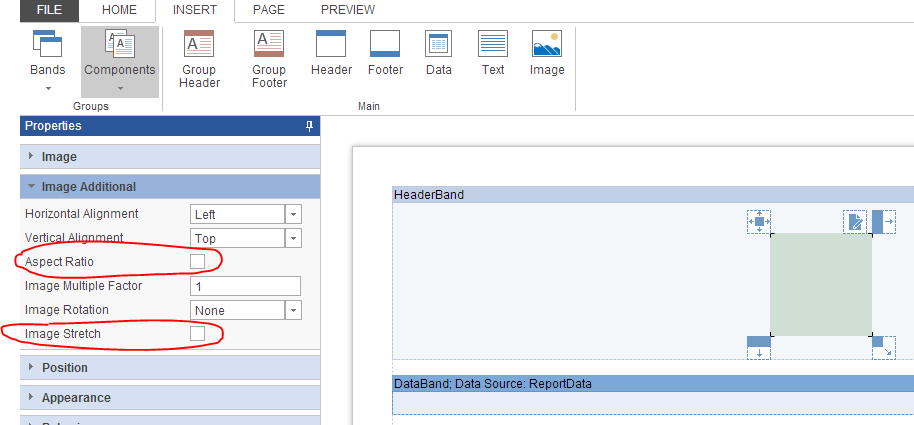
Task: Insert a Footer band
Action: (x=385, y=54)
